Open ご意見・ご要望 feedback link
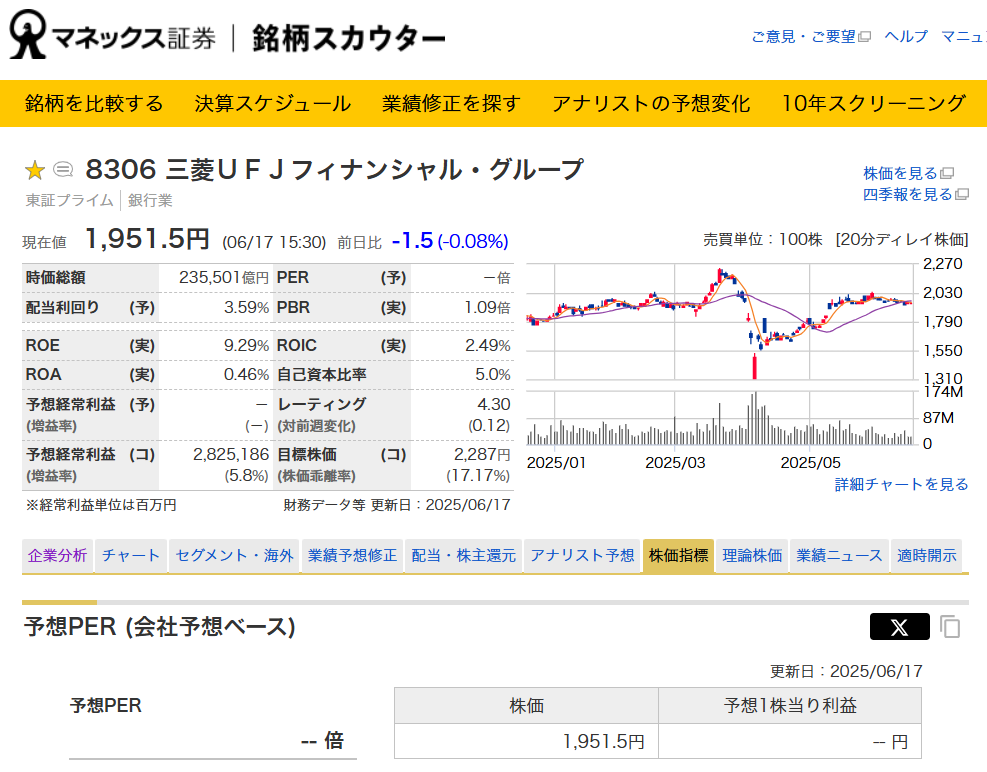Viewport: 987px width, 772px height. click(810, 36)
